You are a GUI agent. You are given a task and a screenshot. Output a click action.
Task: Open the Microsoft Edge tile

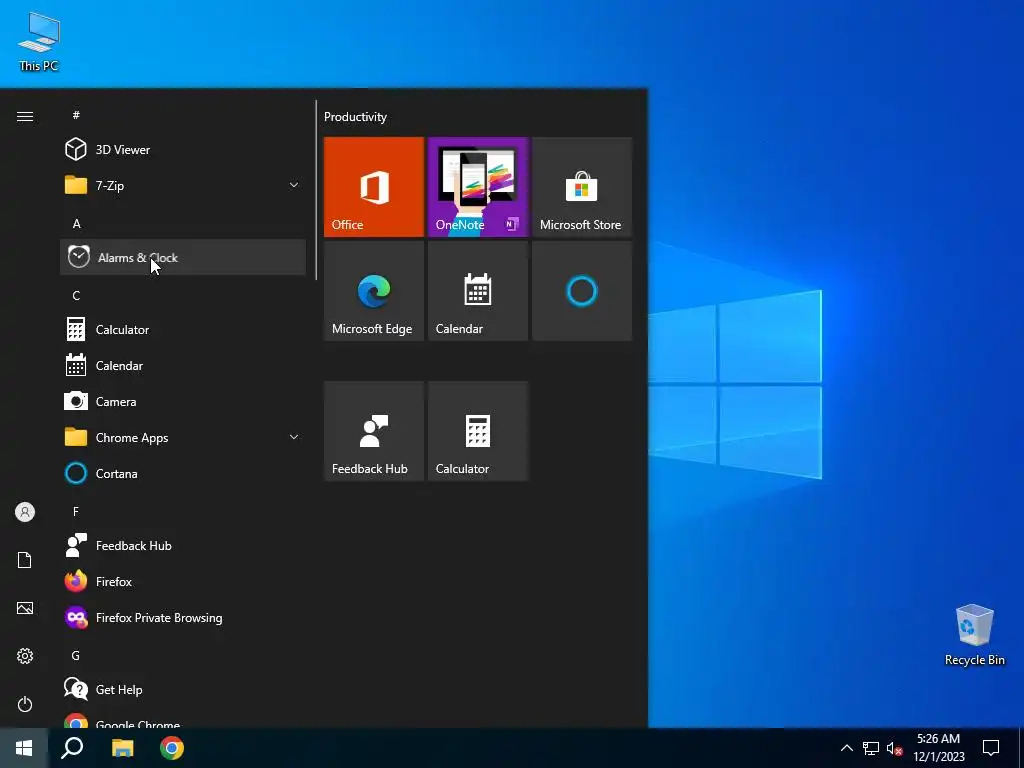(x=374, y=291)
